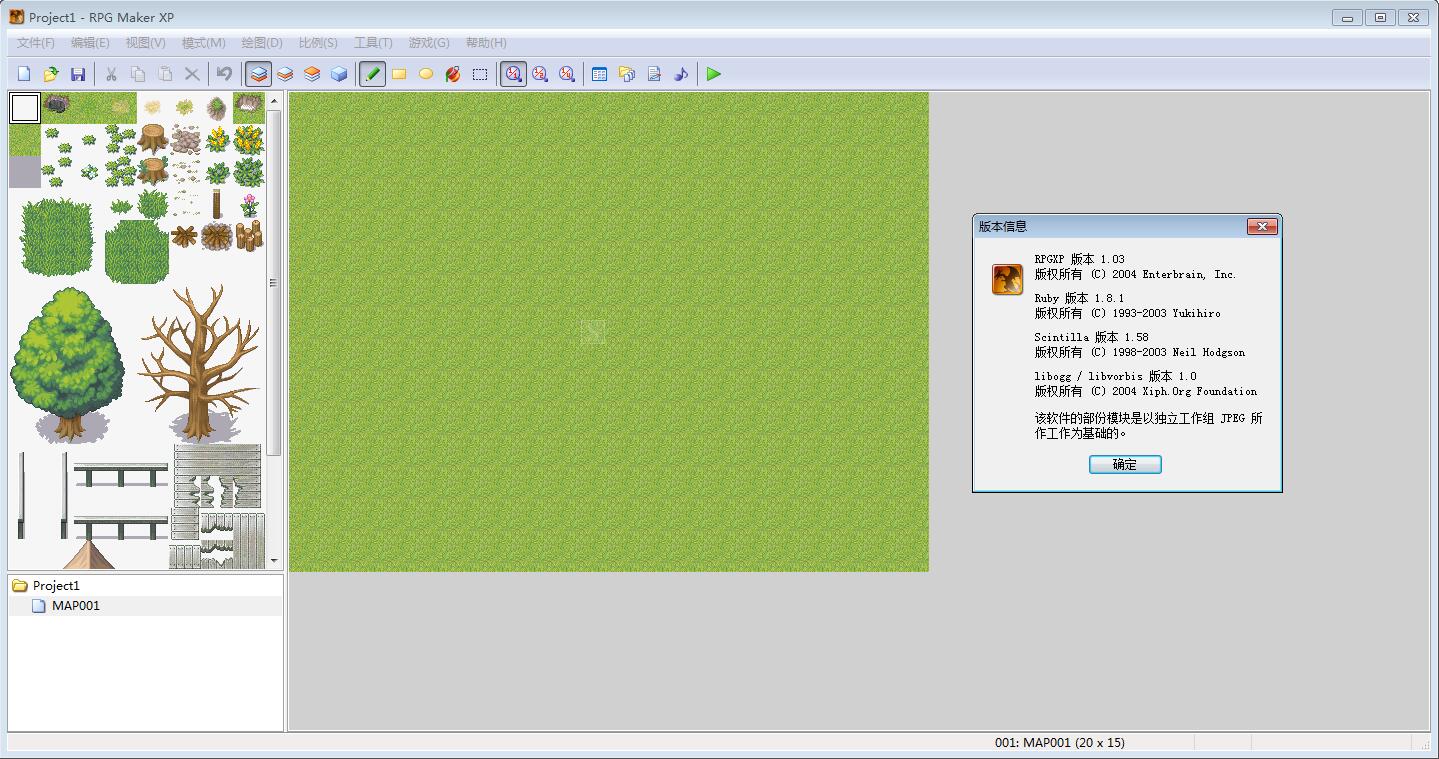Screen dimensions: 1439x759
Task: Open the 文件(F) menu
Action: (36, 43)
